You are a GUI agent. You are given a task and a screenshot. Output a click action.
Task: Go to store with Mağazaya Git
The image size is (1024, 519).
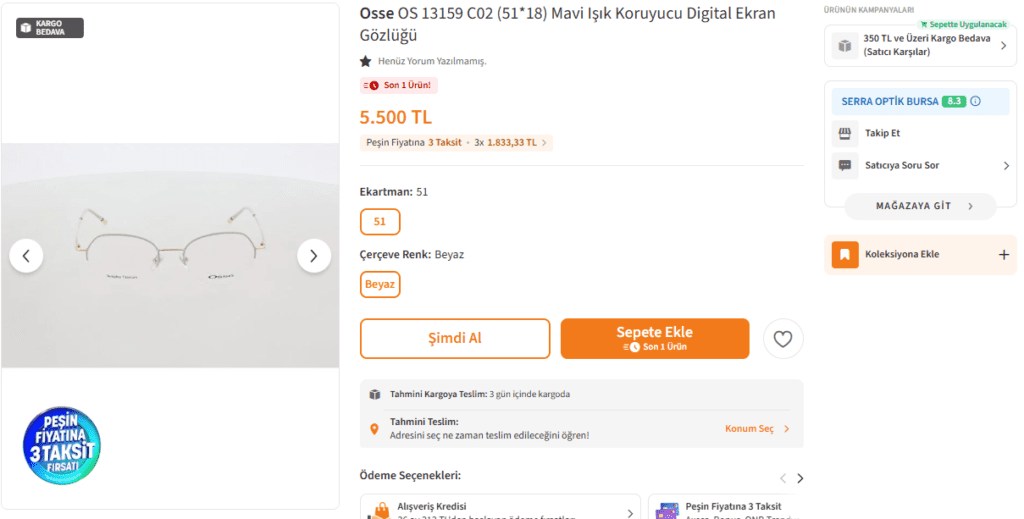point(920,206)
